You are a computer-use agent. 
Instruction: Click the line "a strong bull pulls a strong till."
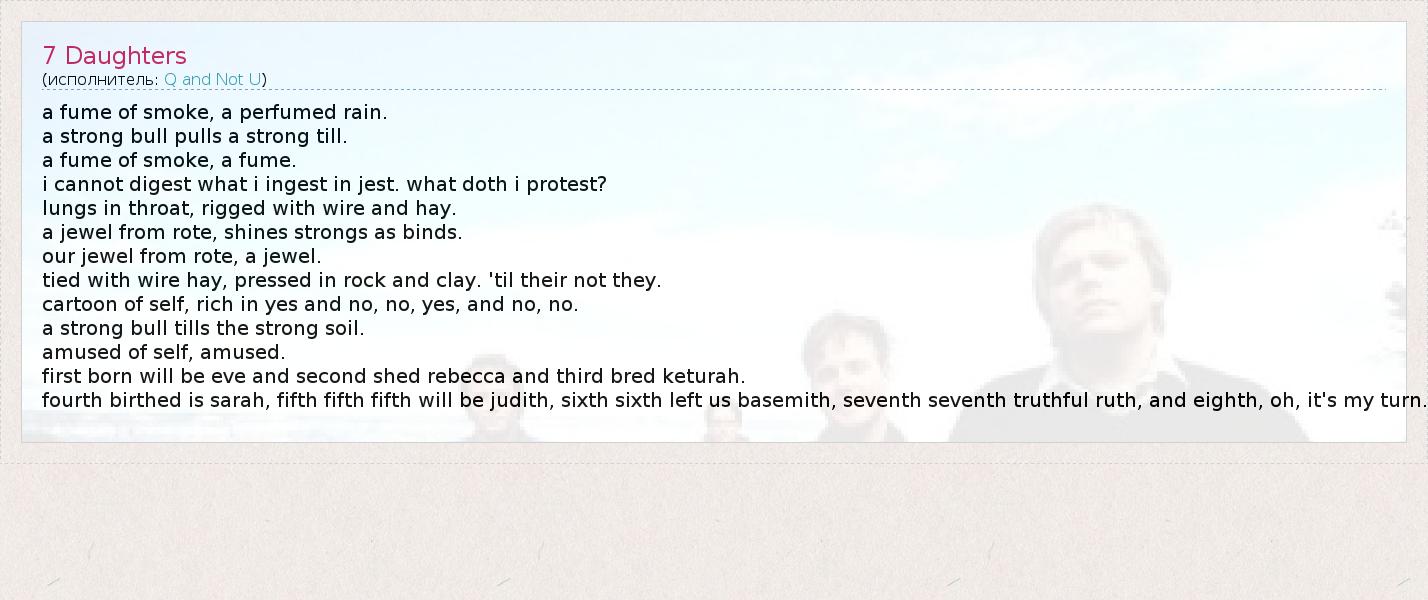tap(194, 136)
